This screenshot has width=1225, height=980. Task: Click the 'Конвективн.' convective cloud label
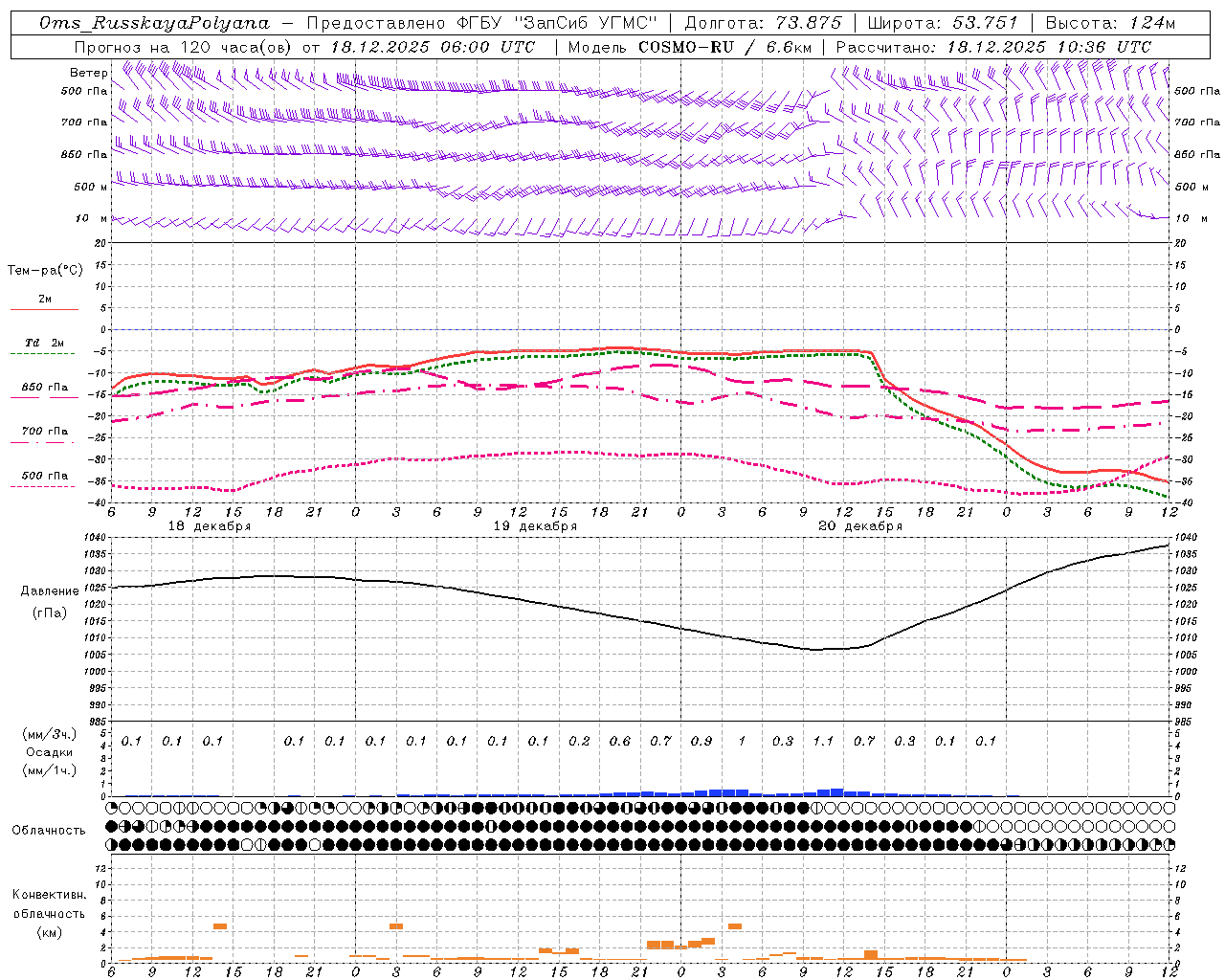[50, 895]
